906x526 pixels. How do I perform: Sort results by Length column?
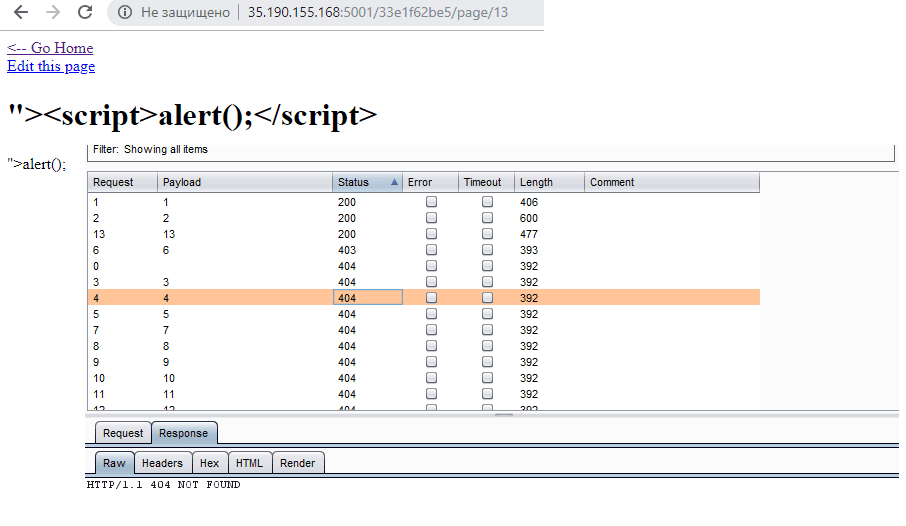pos(548,182)
